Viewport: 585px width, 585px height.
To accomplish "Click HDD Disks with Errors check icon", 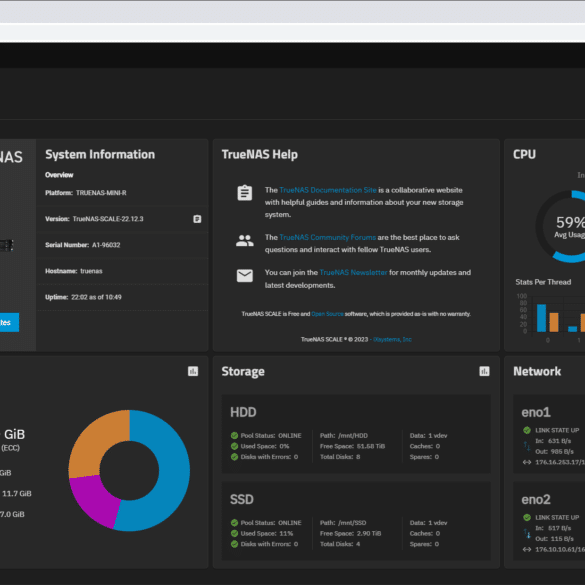I will 234,457.
